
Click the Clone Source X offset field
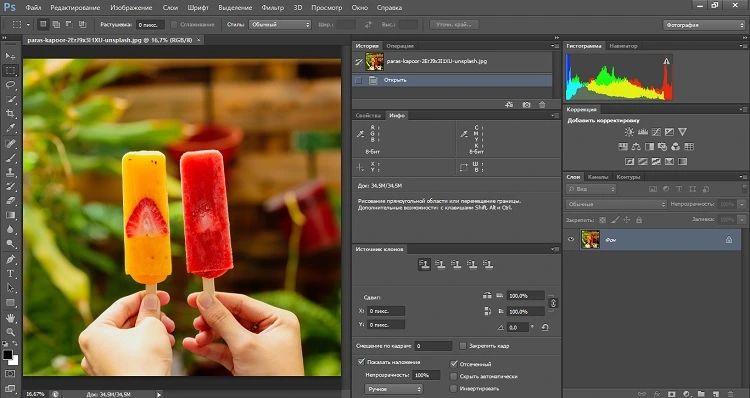tap(386, 311)
